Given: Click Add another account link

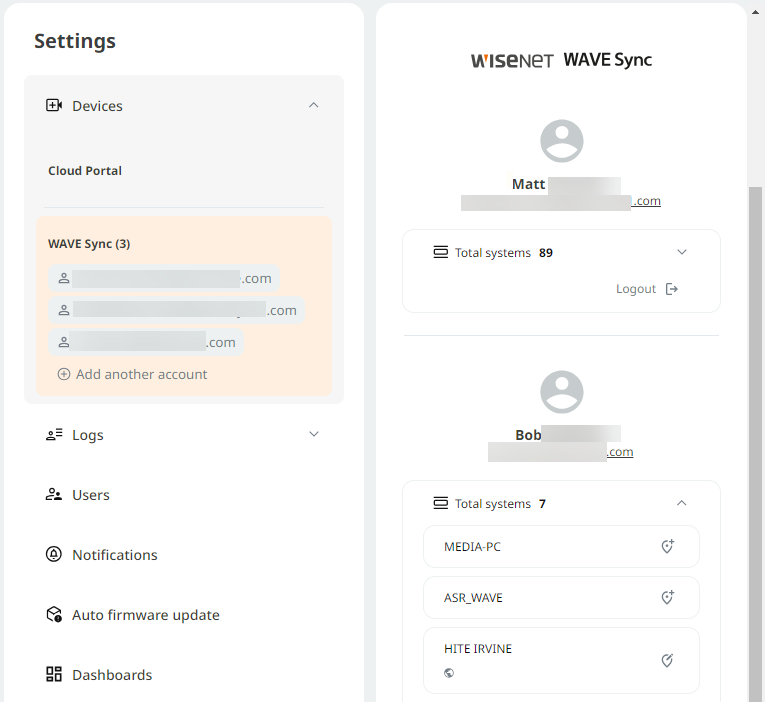Looking at the screenshot, I should tap(141, 374).
